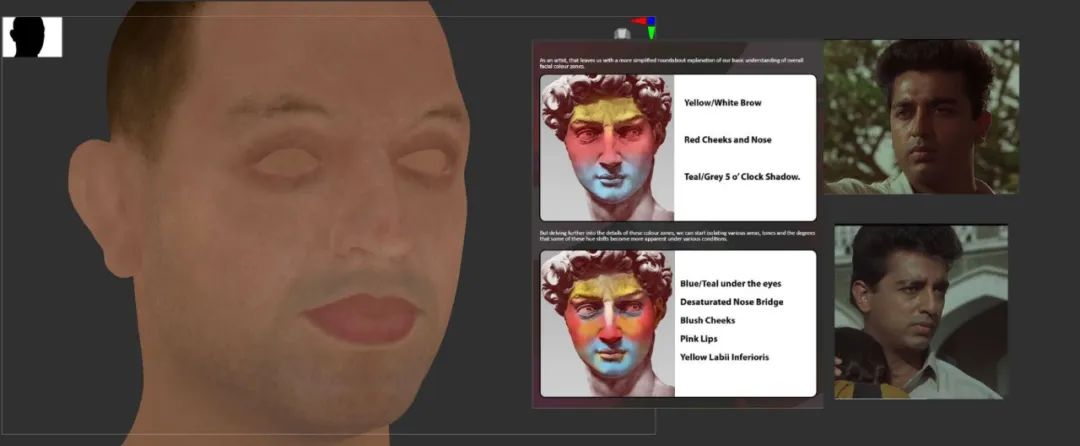Click the 'Pink Lips' label
The width and height of the screenshot is (1080, 446).
point(699,339)
